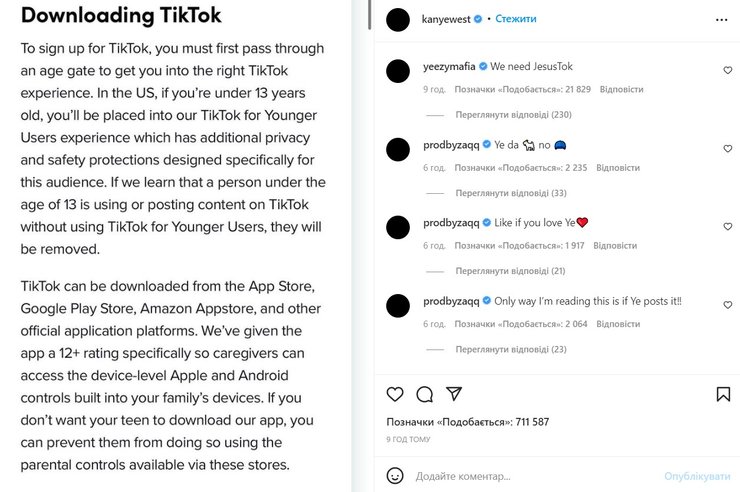
Task: Reply to the yeezymafia comment
Action: click(621, 89)
